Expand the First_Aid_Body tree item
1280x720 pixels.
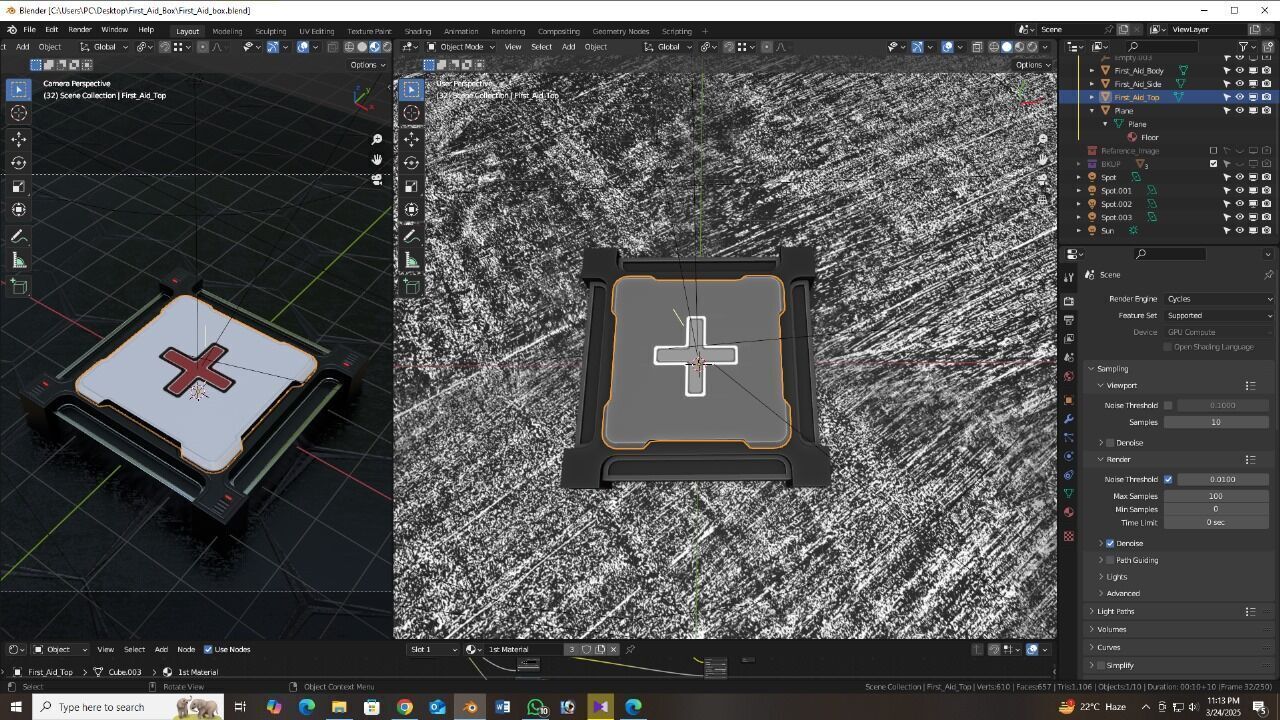tap(1092, 71)
